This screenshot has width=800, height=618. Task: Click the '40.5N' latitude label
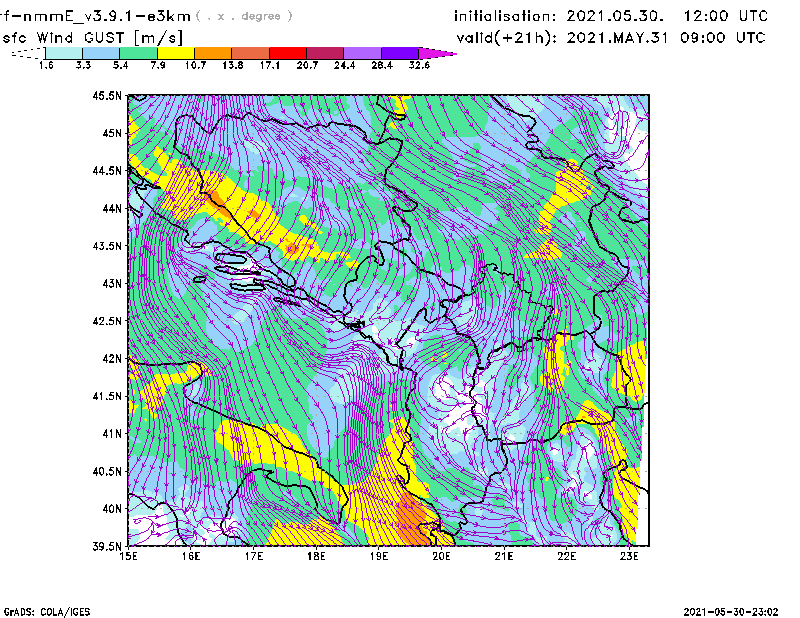(107, 471)
